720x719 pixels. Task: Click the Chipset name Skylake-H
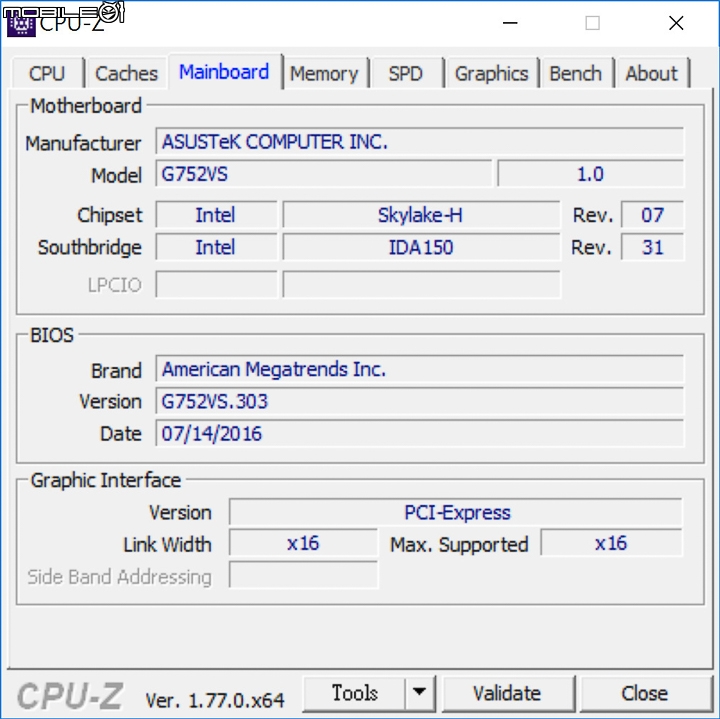[421, 215]
